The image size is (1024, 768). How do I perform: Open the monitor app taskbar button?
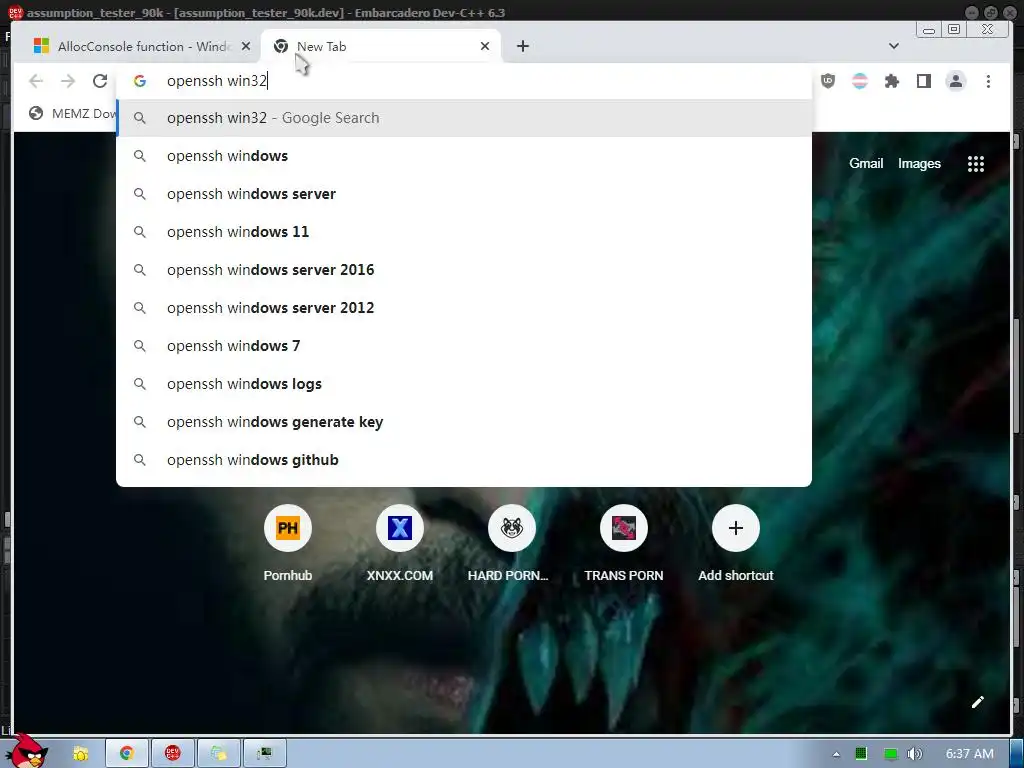point(264,754)
